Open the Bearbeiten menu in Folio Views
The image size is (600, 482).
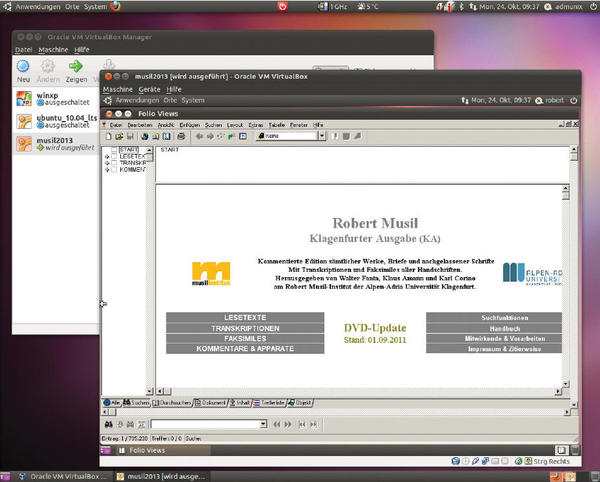(x=140, y=125)
